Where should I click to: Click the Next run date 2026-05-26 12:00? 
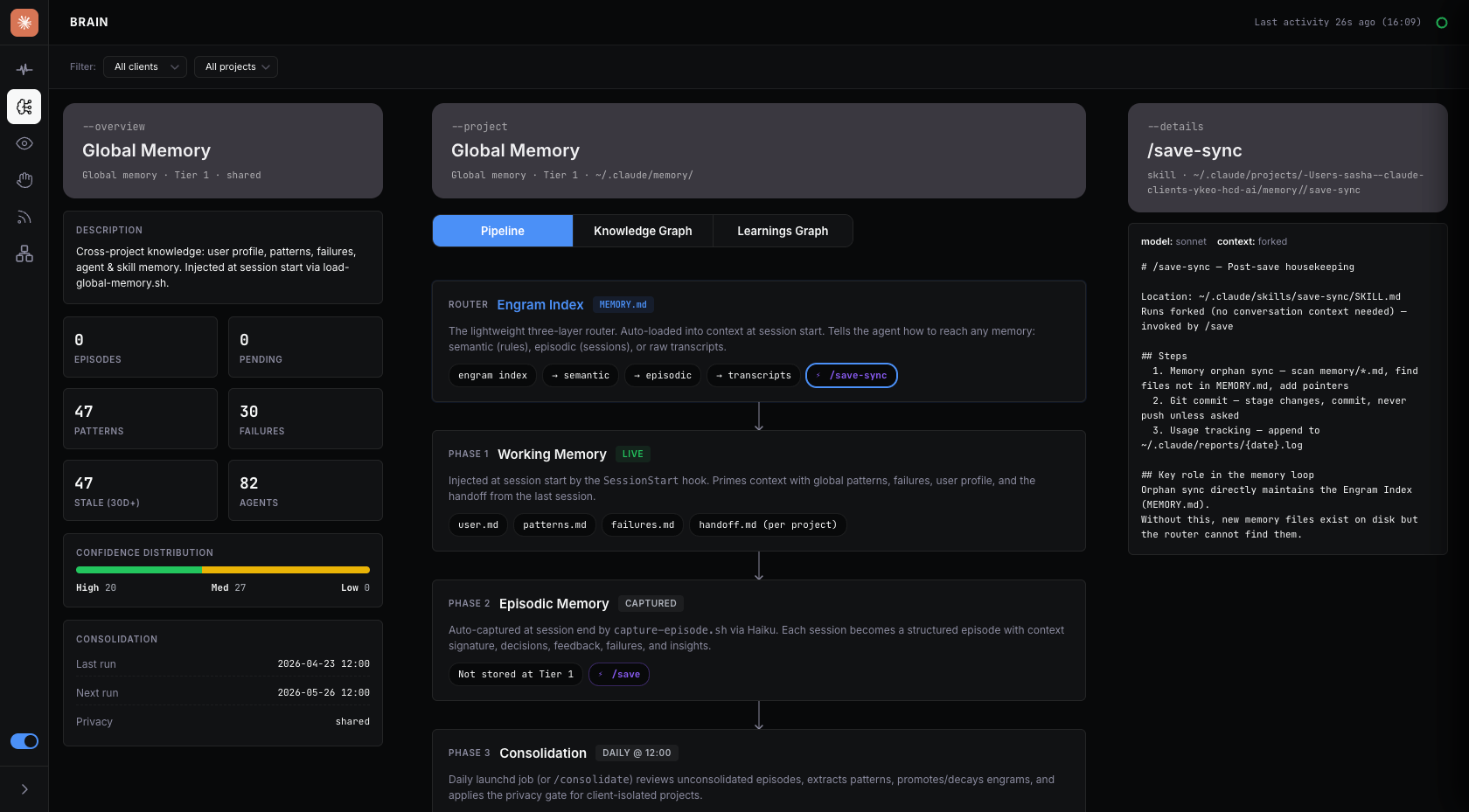tap(324, 693)
